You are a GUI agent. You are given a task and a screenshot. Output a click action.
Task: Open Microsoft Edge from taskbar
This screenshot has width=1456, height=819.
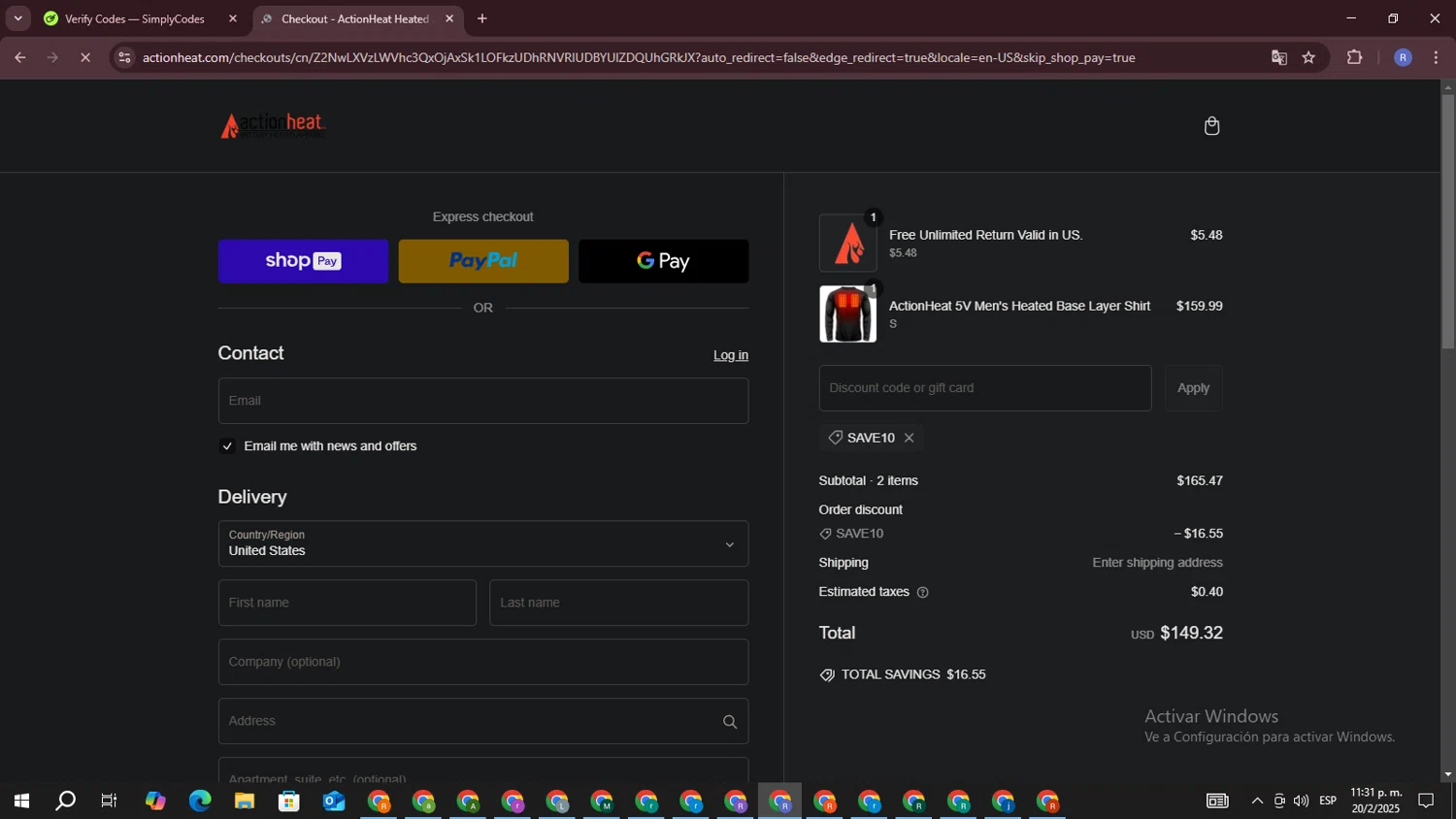point(200,801)
